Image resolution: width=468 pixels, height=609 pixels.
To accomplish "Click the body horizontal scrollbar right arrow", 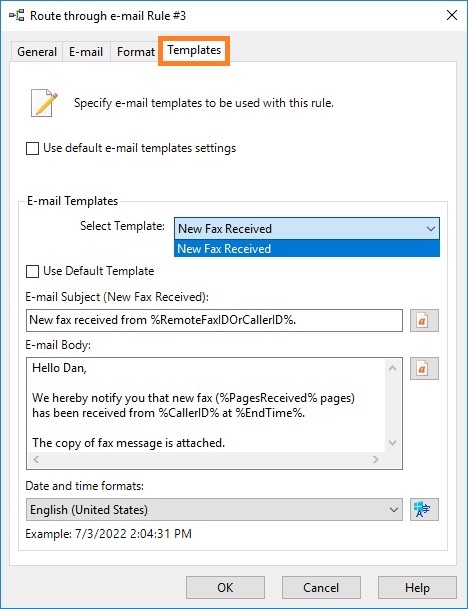I will coord(376,459).
